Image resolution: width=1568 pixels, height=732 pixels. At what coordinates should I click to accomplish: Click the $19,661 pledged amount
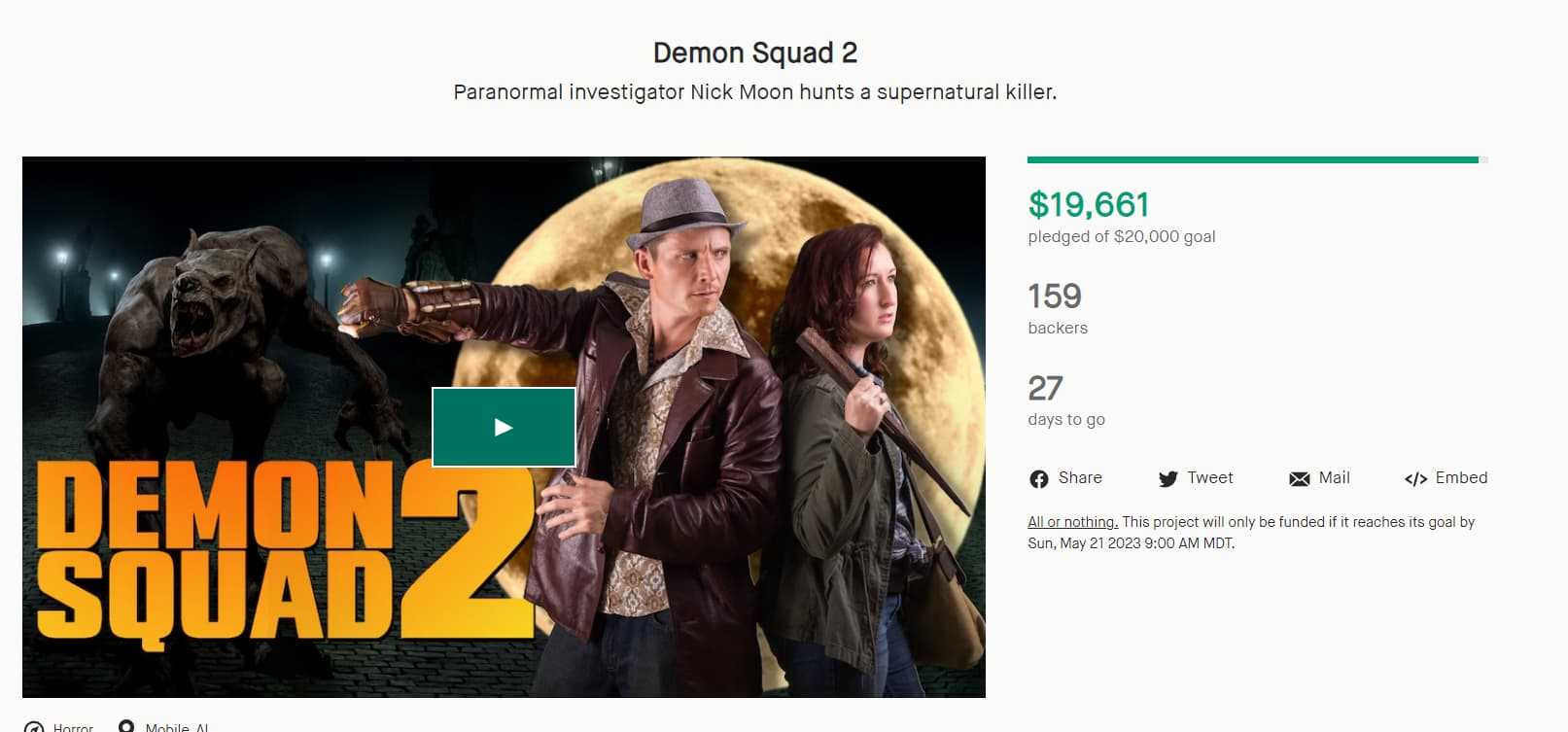point(1089,204)
